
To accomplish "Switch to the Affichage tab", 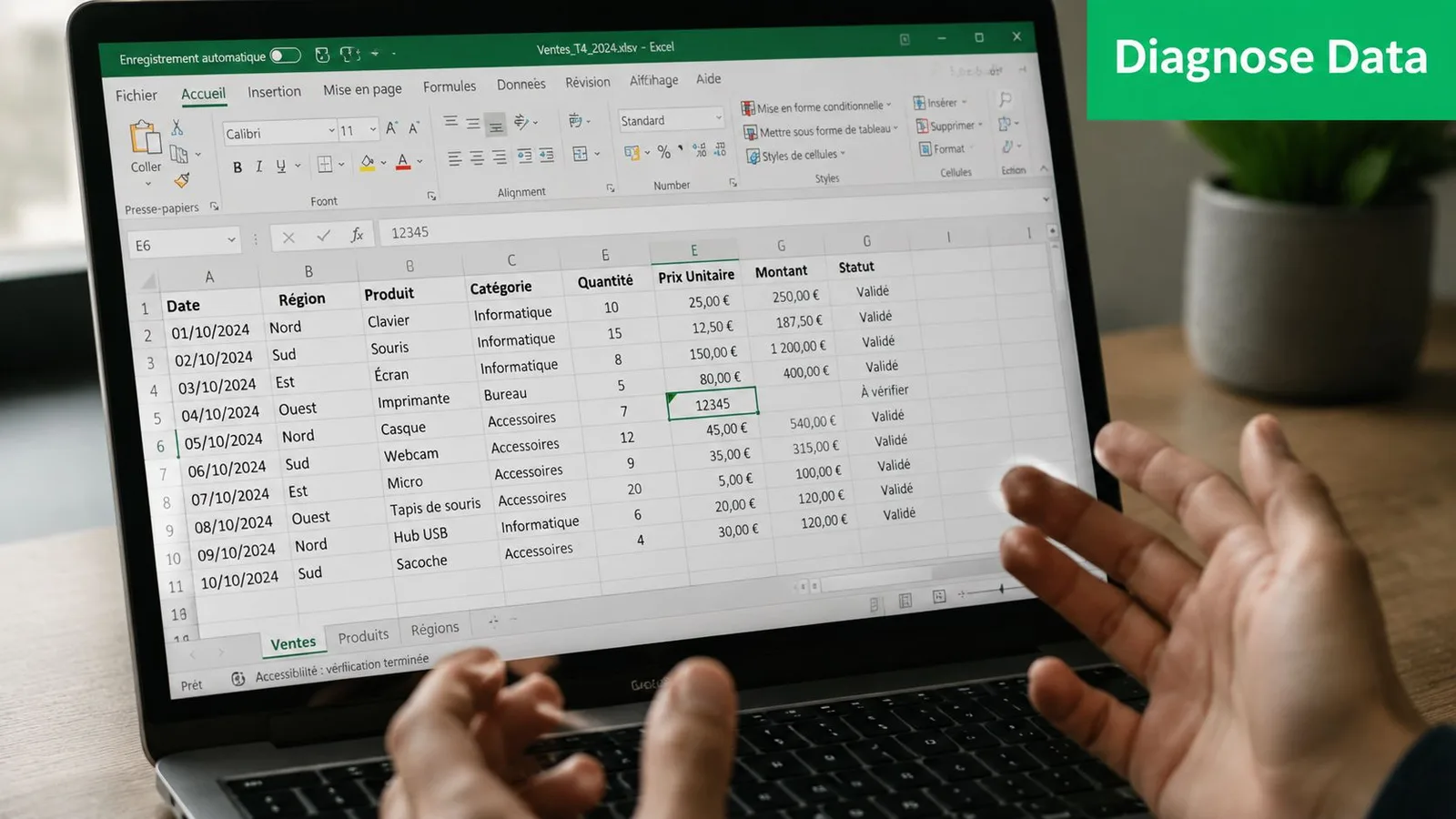I will (x=654, y=80).
